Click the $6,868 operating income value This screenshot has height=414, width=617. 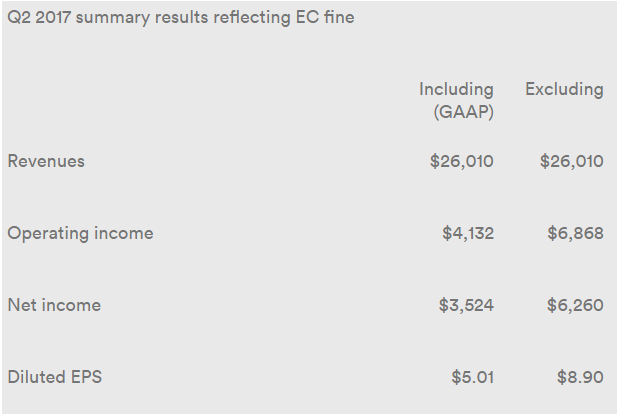[x=575, y=233]
